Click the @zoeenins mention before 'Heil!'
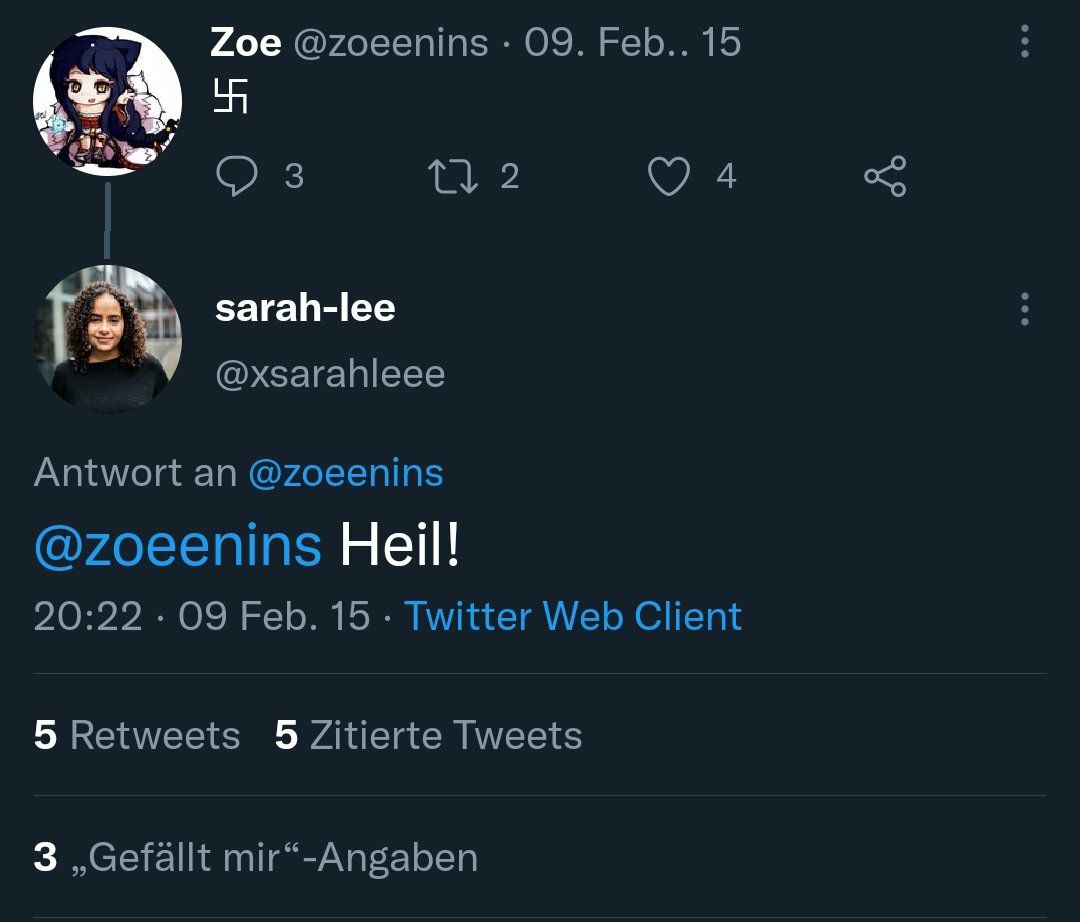 (x=178, y=546)
